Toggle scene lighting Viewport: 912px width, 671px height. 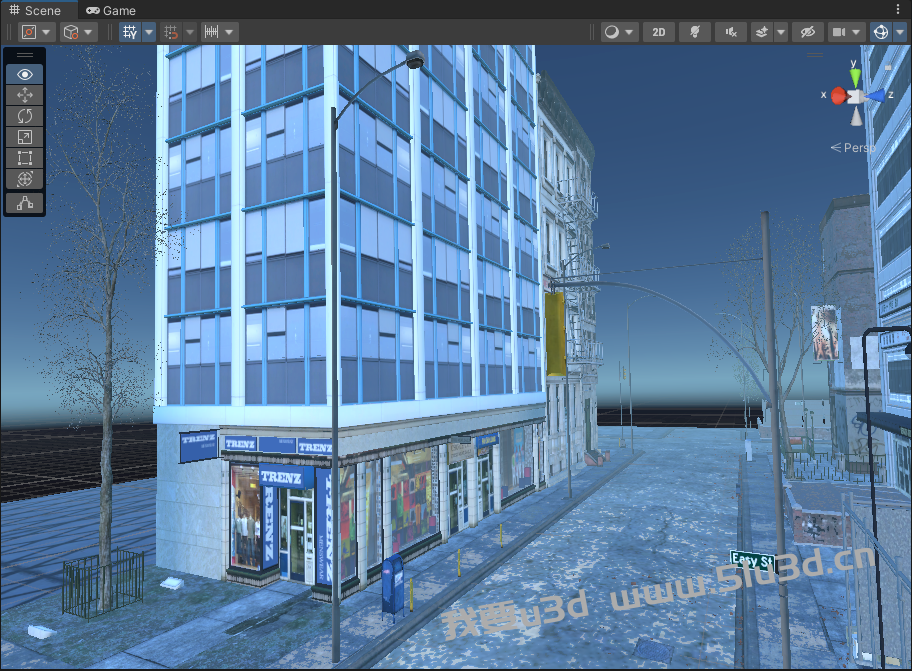pos(695,32)
